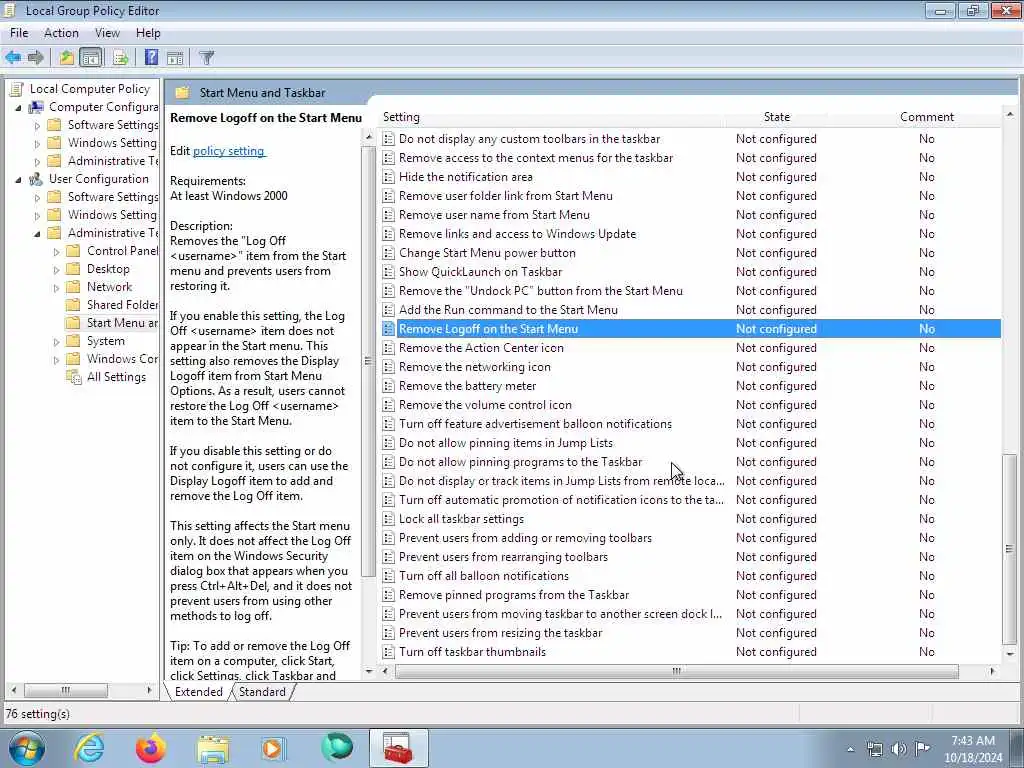This screenshot has width=1024, height=768.
Task: Click the red toolbox taskbar icon
Action: pos(398,749)
